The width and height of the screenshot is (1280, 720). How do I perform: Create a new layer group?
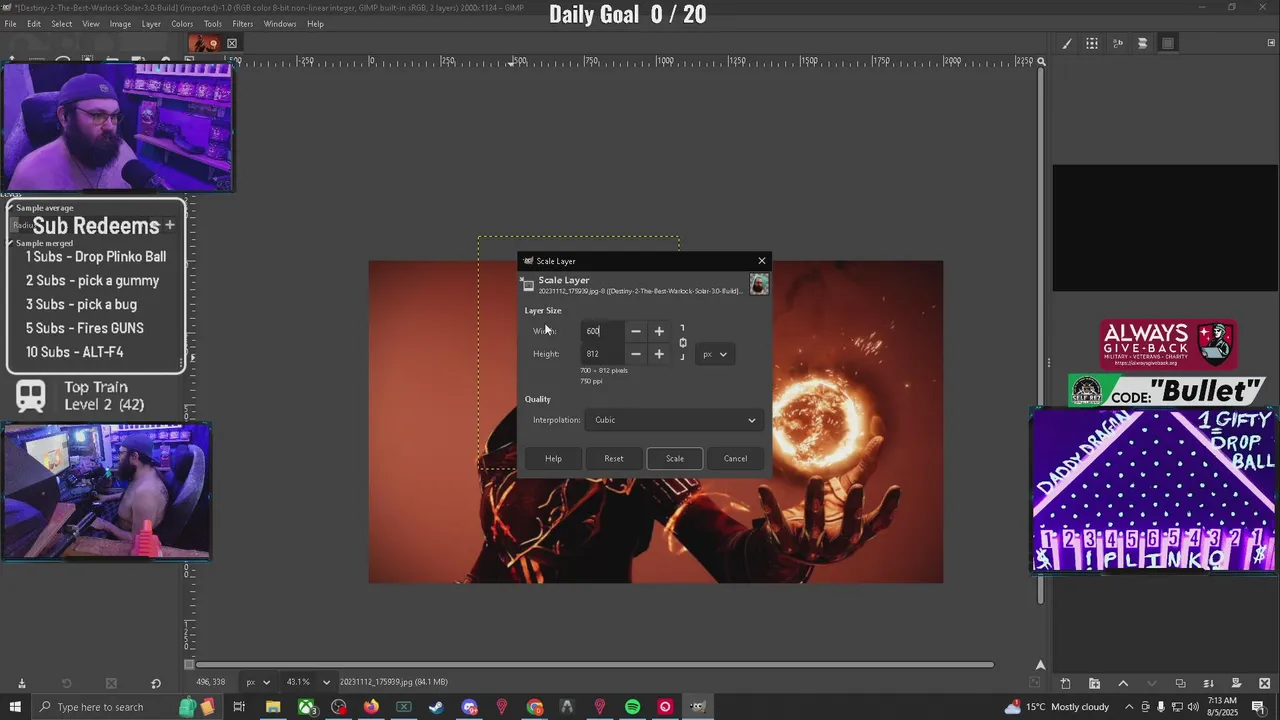pos(1094,684)
